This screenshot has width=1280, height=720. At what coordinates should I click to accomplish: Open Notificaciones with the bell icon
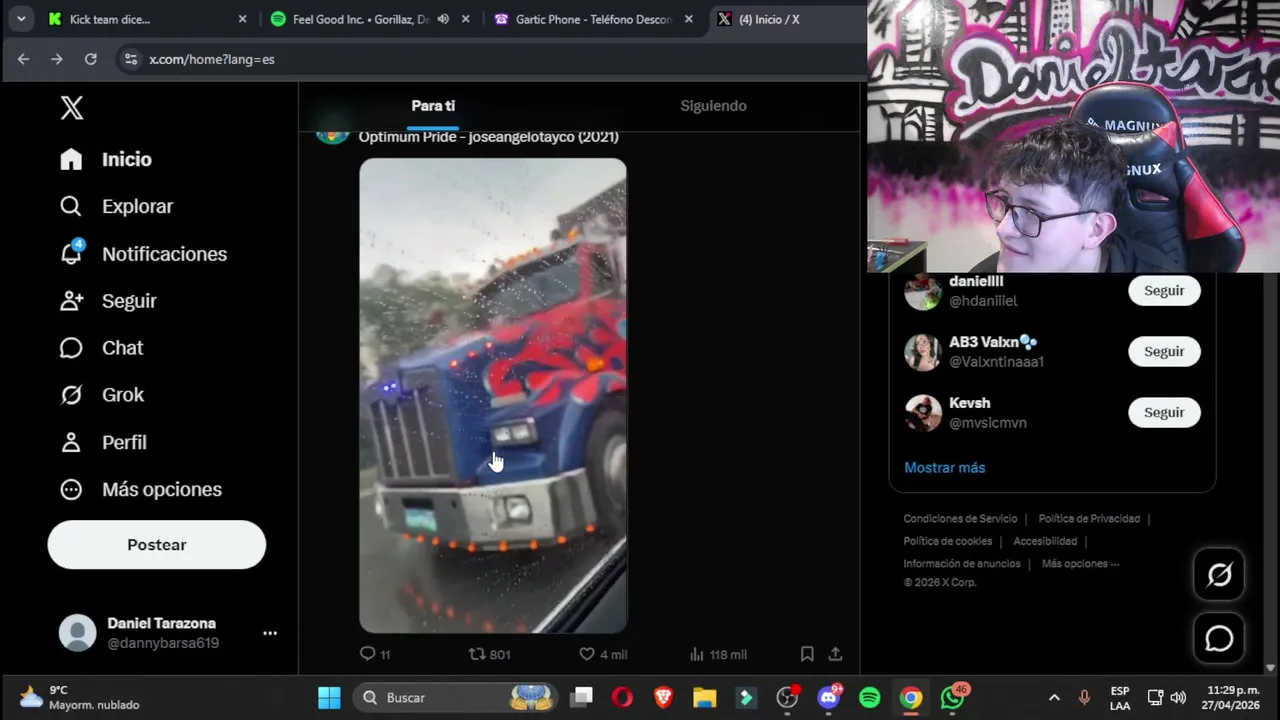point(143,254)
